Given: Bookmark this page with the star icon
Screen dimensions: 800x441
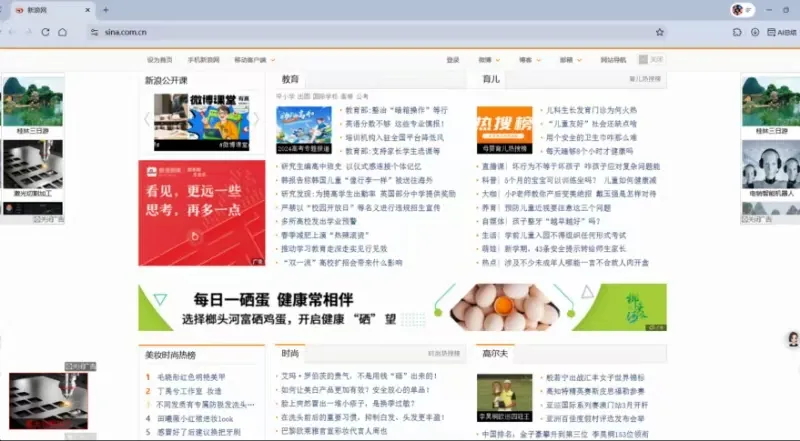Looking at the screenshot, I should [x=660, y=32].
